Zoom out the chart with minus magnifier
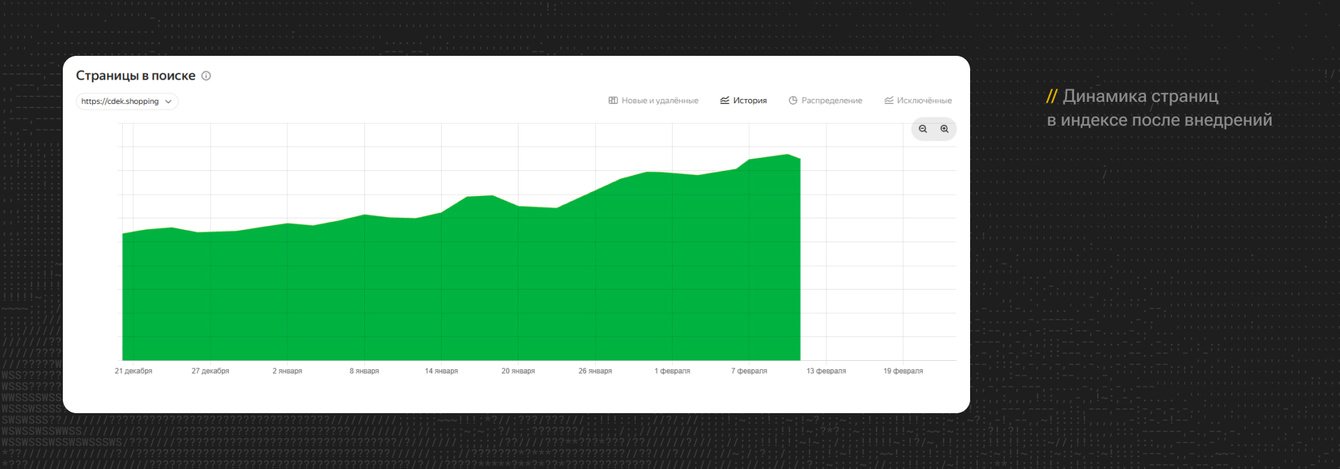1340x469 pixels. (923, 129)
